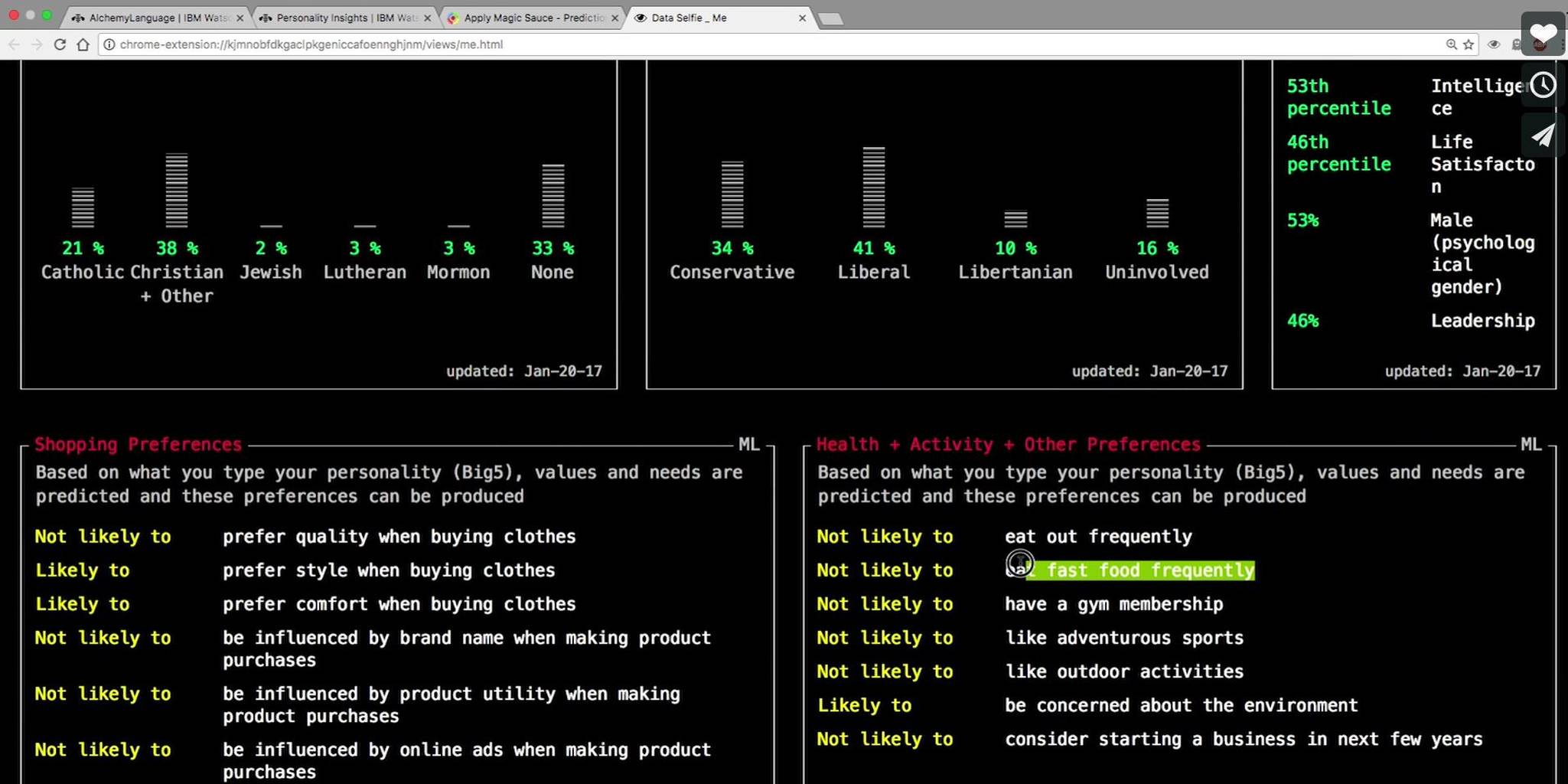Click the heart overlay icon
The image size is (1568, 784).
coord(1543,33)
